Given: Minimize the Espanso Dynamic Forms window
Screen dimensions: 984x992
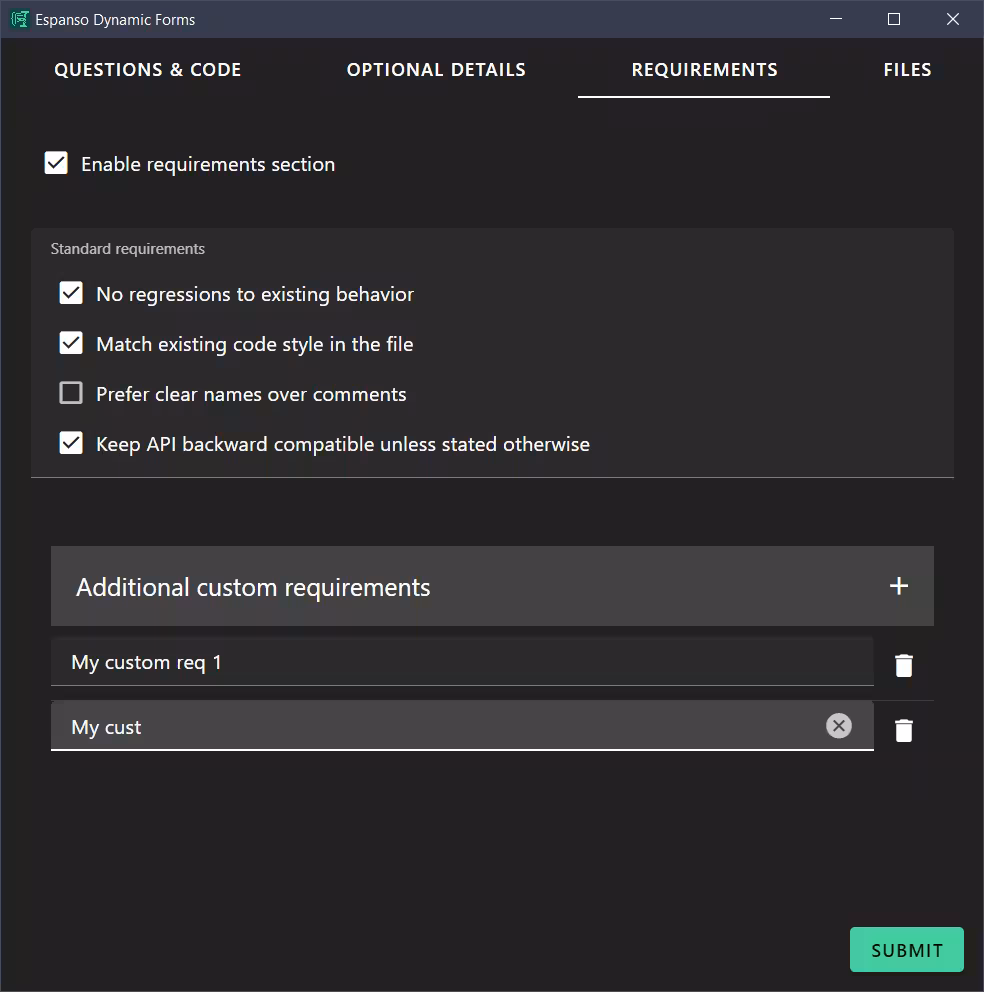Looking at the screenshot, I should pyautogui.click(x=835, y=19).
